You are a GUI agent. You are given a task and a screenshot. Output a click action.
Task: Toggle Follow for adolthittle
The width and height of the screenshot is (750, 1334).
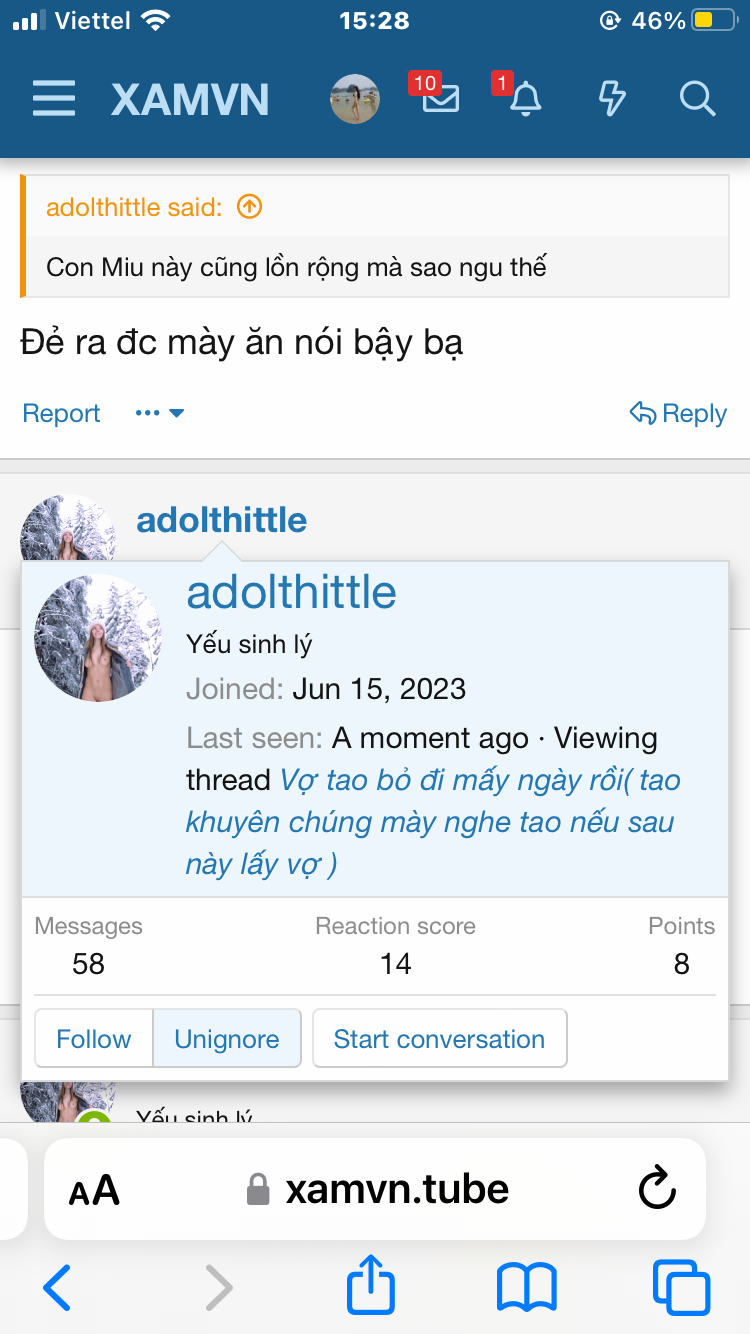(94, 1039)
